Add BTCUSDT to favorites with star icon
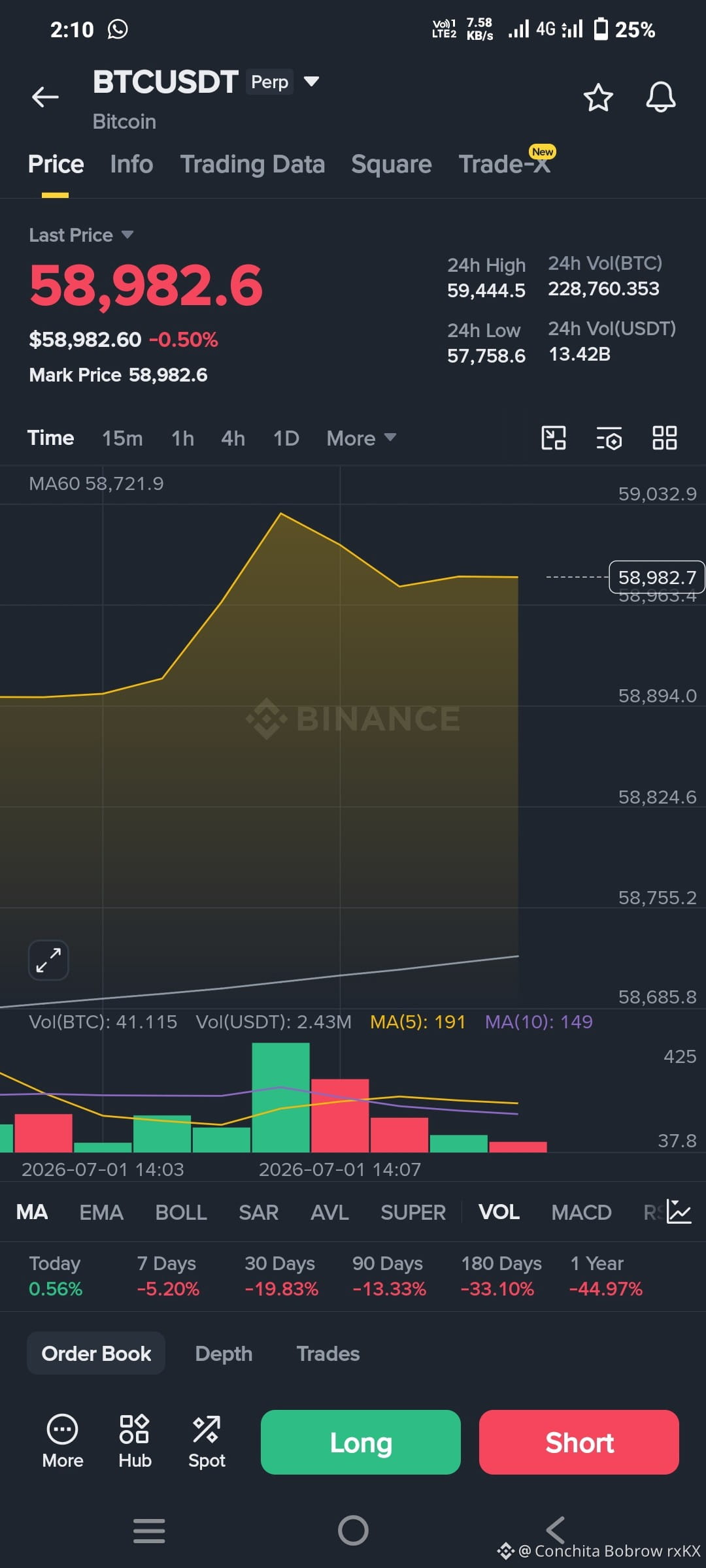This screenshot has height=1568, width=706. (x=598, y=97)
